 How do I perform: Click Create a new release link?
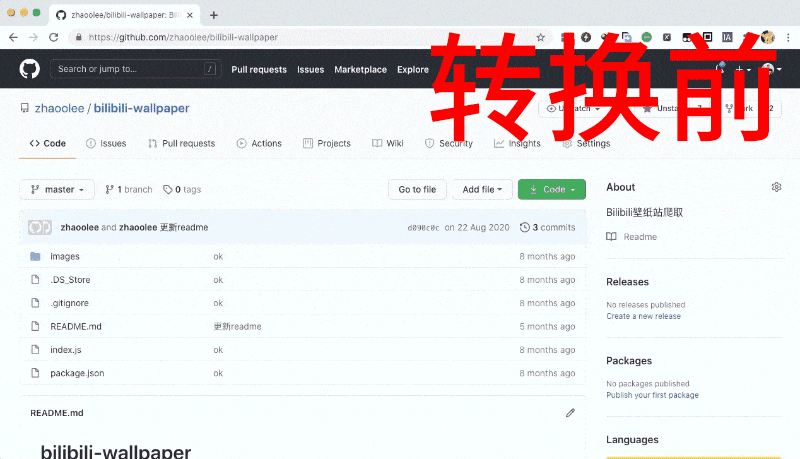click(x=643, y=316)
